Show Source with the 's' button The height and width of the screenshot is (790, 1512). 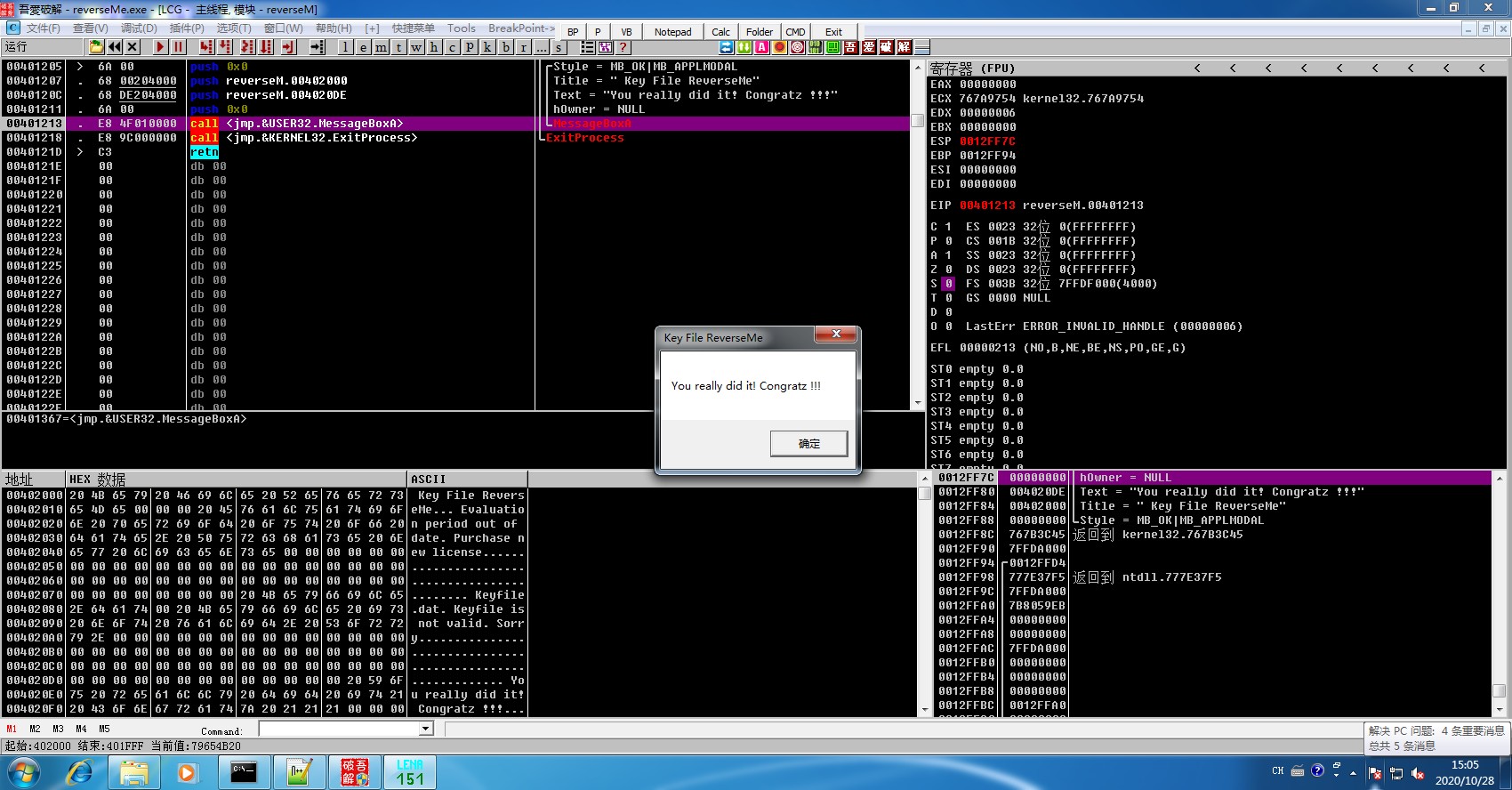pyautogui.click(x=559, y=47)
